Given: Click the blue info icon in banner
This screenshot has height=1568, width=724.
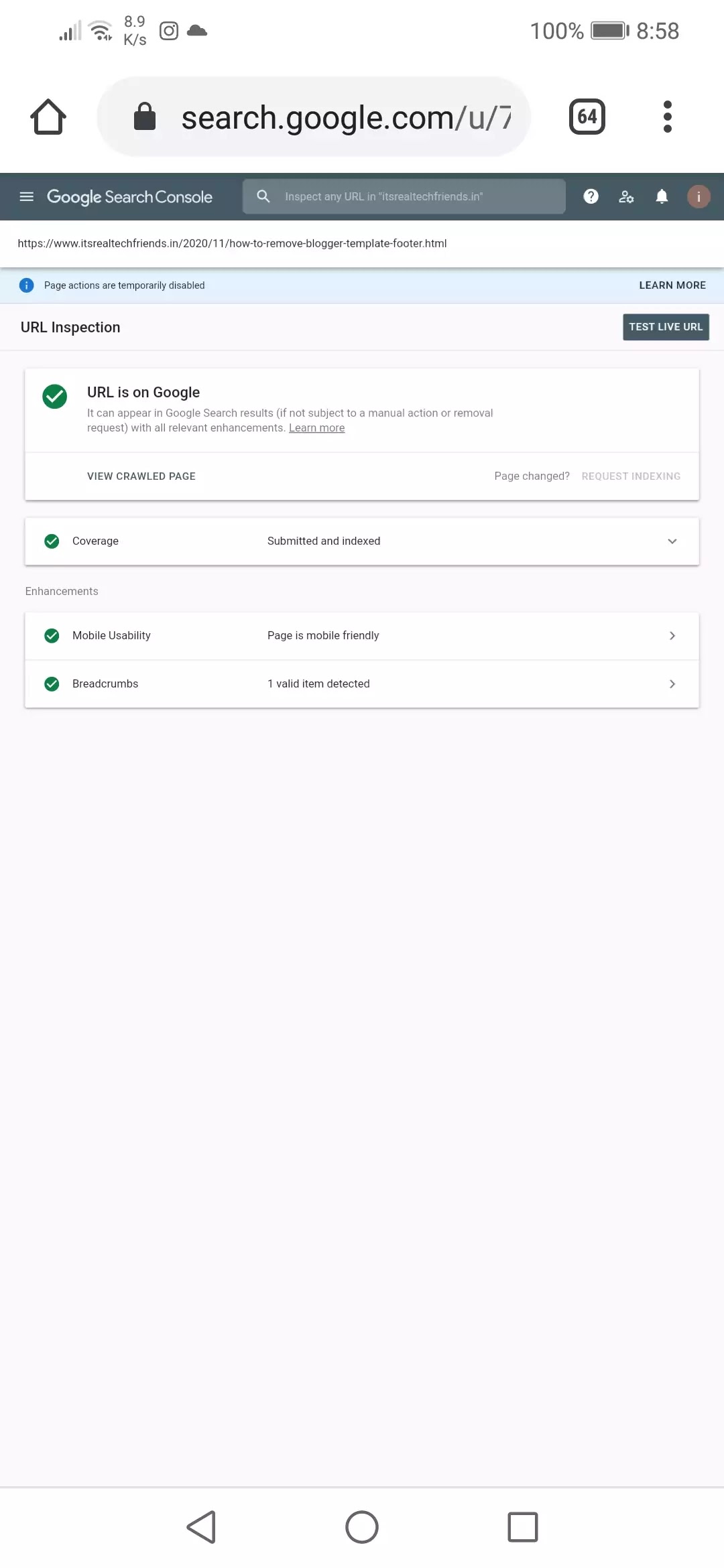Looking at the screenshot, I should tap(27, 285).
